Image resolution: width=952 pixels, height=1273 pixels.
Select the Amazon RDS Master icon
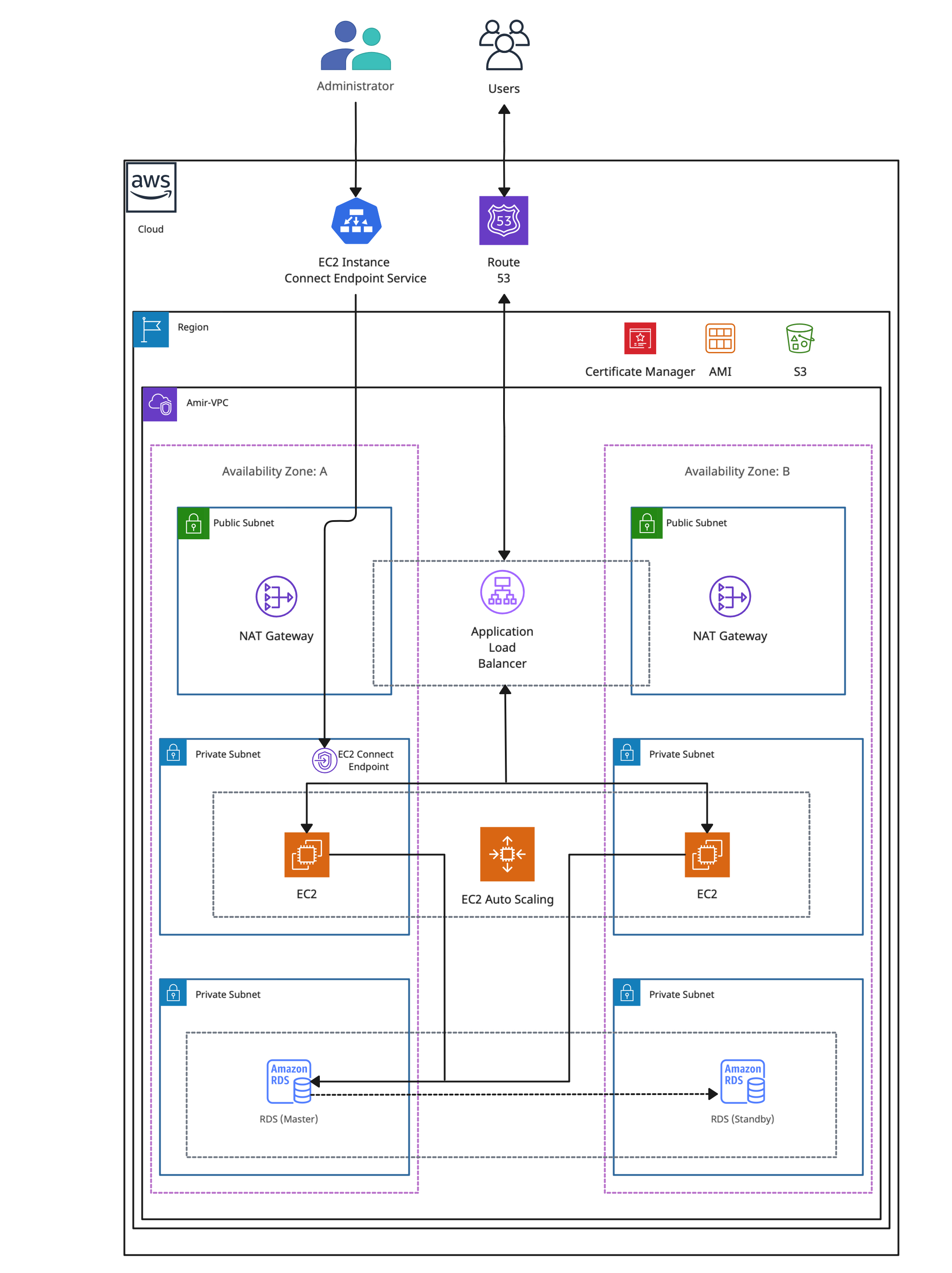tap(289, 1082)
